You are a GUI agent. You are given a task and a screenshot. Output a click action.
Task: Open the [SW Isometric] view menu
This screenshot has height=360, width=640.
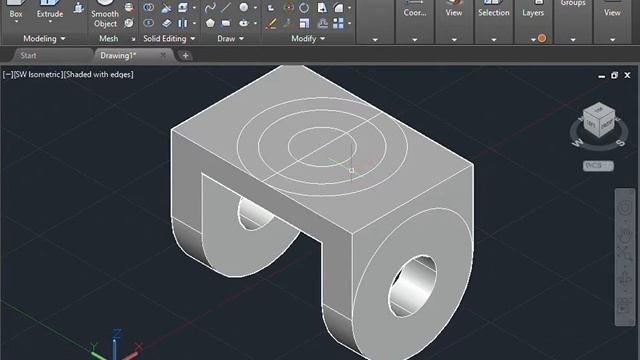38,74
